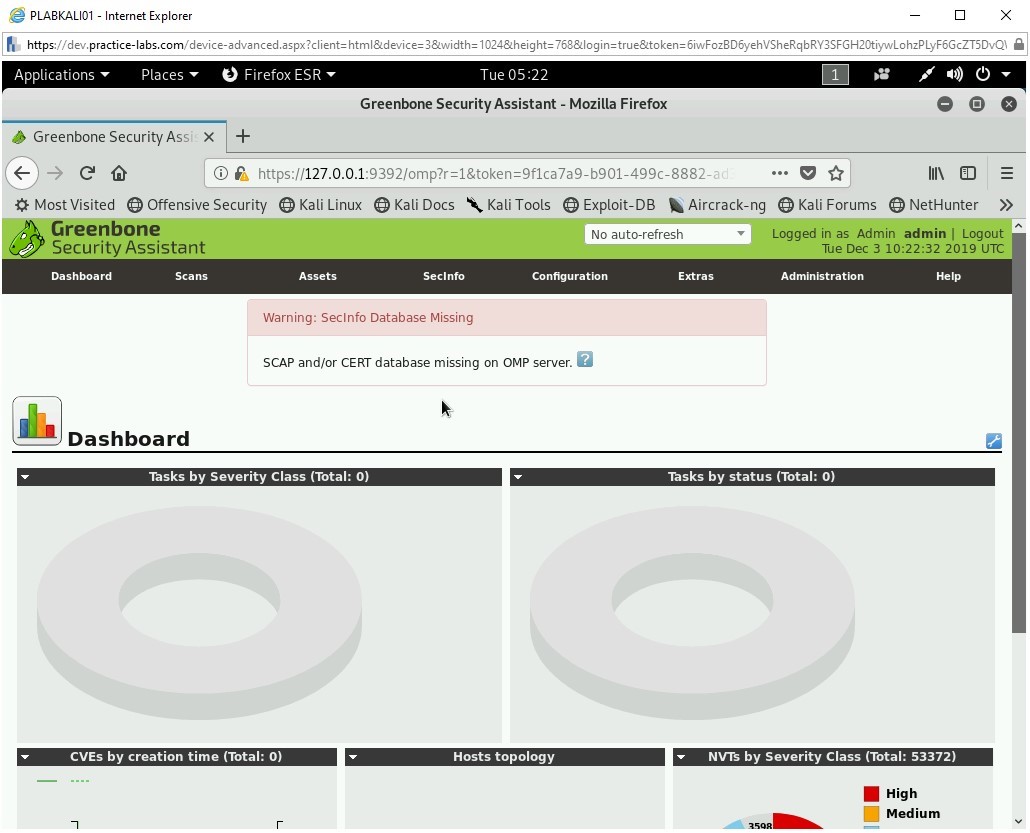Open the Configuration menu
This screenshot has width=1030, height=833.
click(570, 277)
